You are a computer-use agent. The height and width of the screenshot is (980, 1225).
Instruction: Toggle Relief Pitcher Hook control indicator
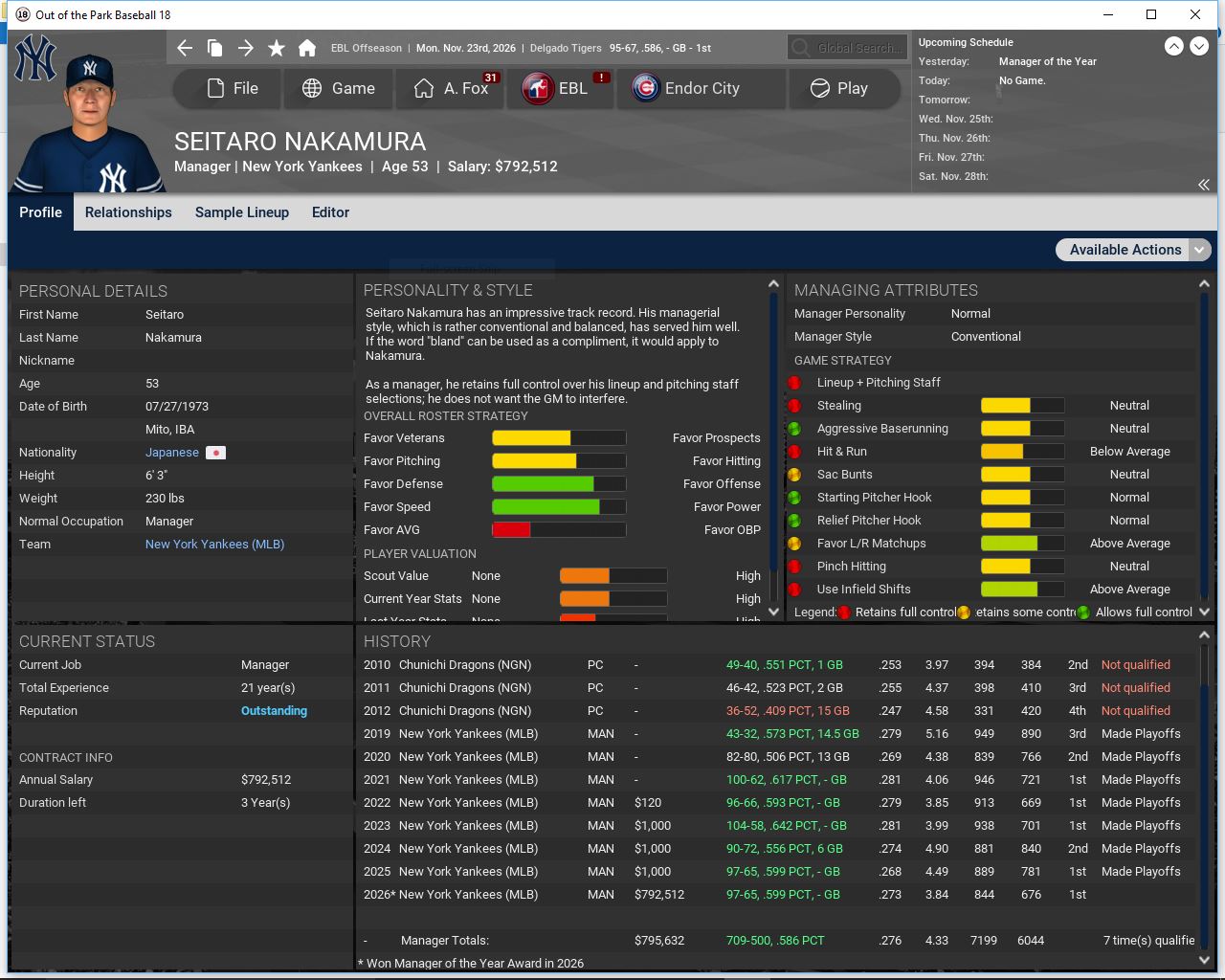click(x=794, y=521)
